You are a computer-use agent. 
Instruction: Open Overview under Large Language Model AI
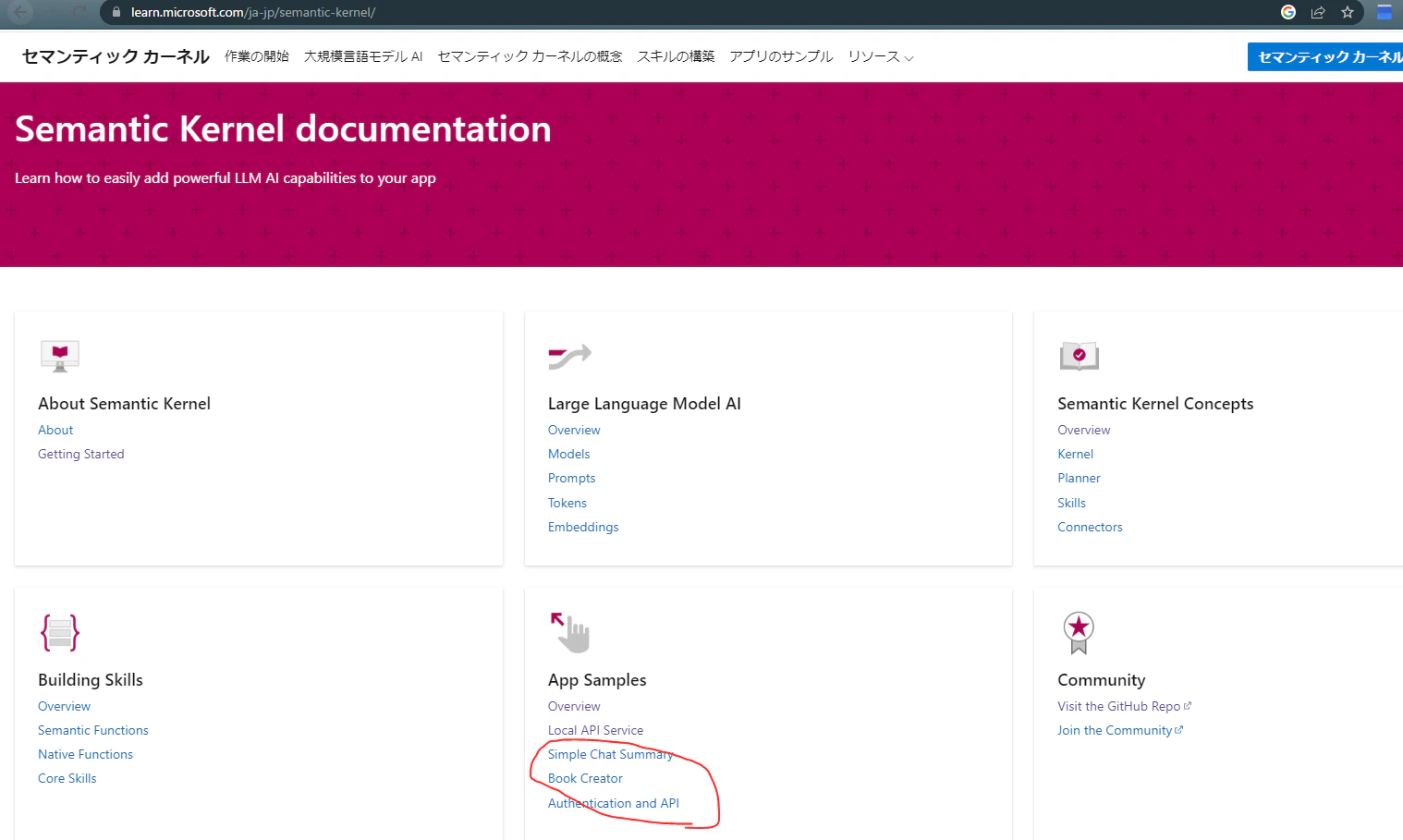[x=574, y=430]
